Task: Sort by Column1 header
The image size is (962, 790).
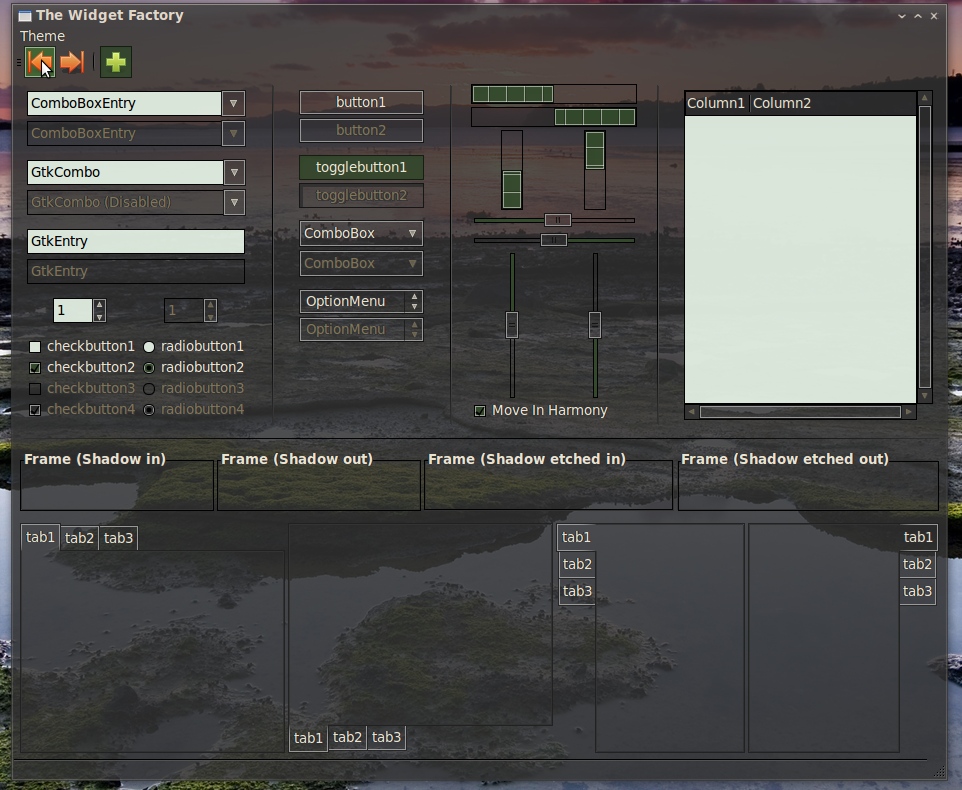Action: pos(715,103)
